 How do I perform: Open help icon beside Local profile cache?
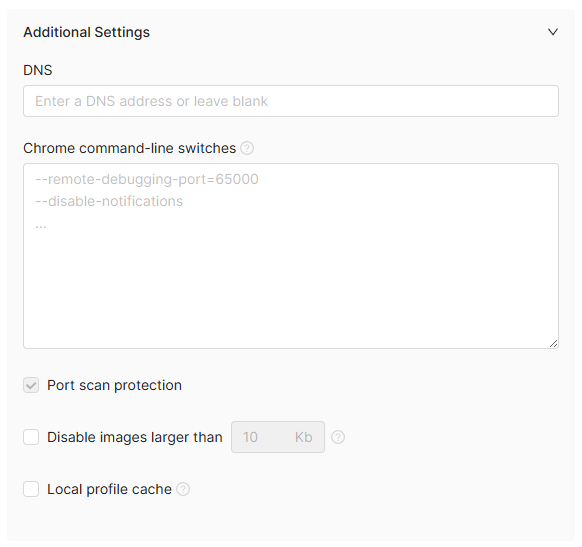(x=183, y=489)
